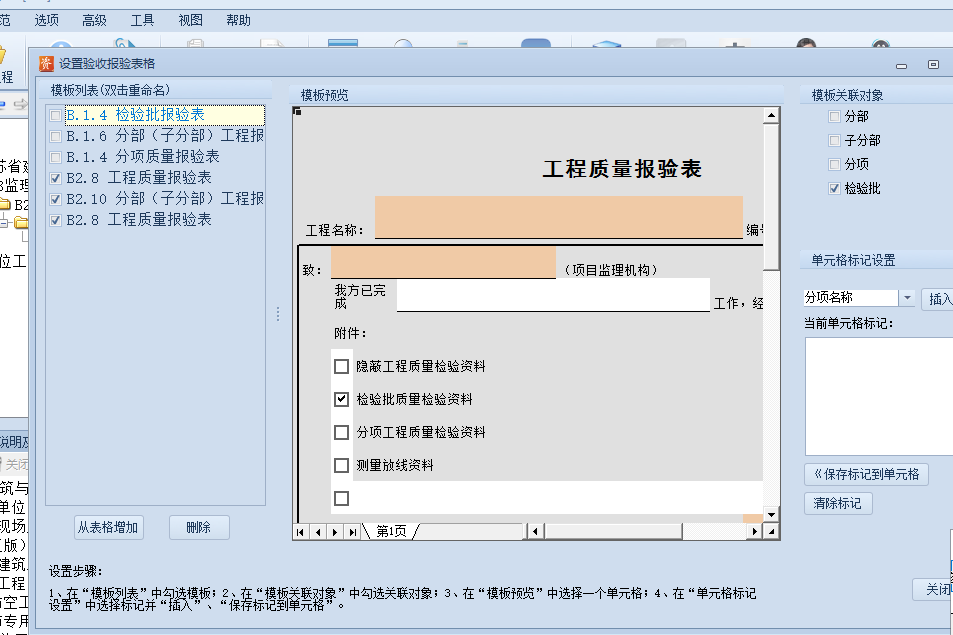Image resolution: width=953 pixels, height=635 pixels.
Task: Click horizontal scrollbar left arrow in preview
Action: click(536, 532)
